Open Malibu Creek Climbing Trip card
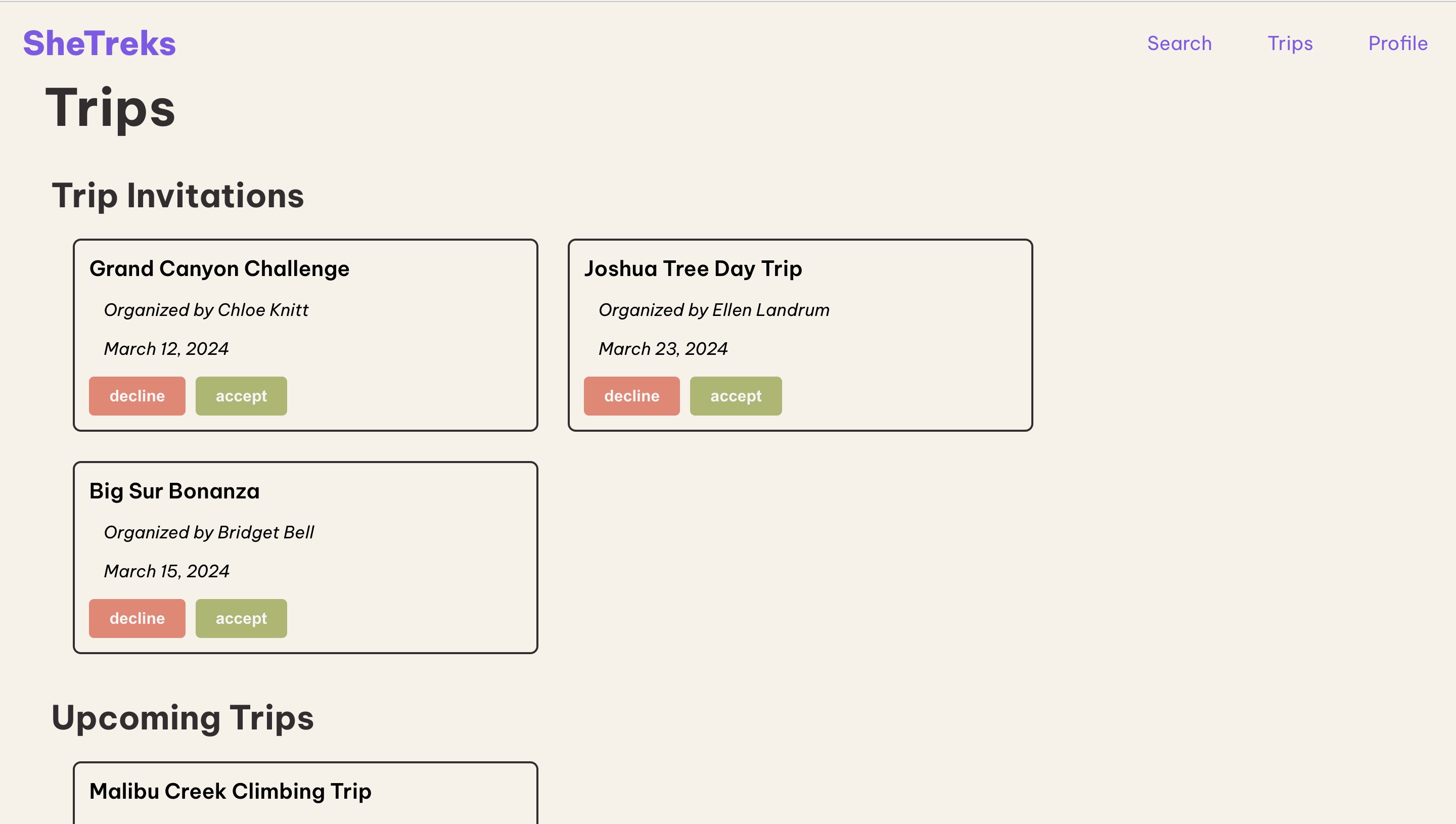This screenshot has width=1456, height=824. [231, 791]
